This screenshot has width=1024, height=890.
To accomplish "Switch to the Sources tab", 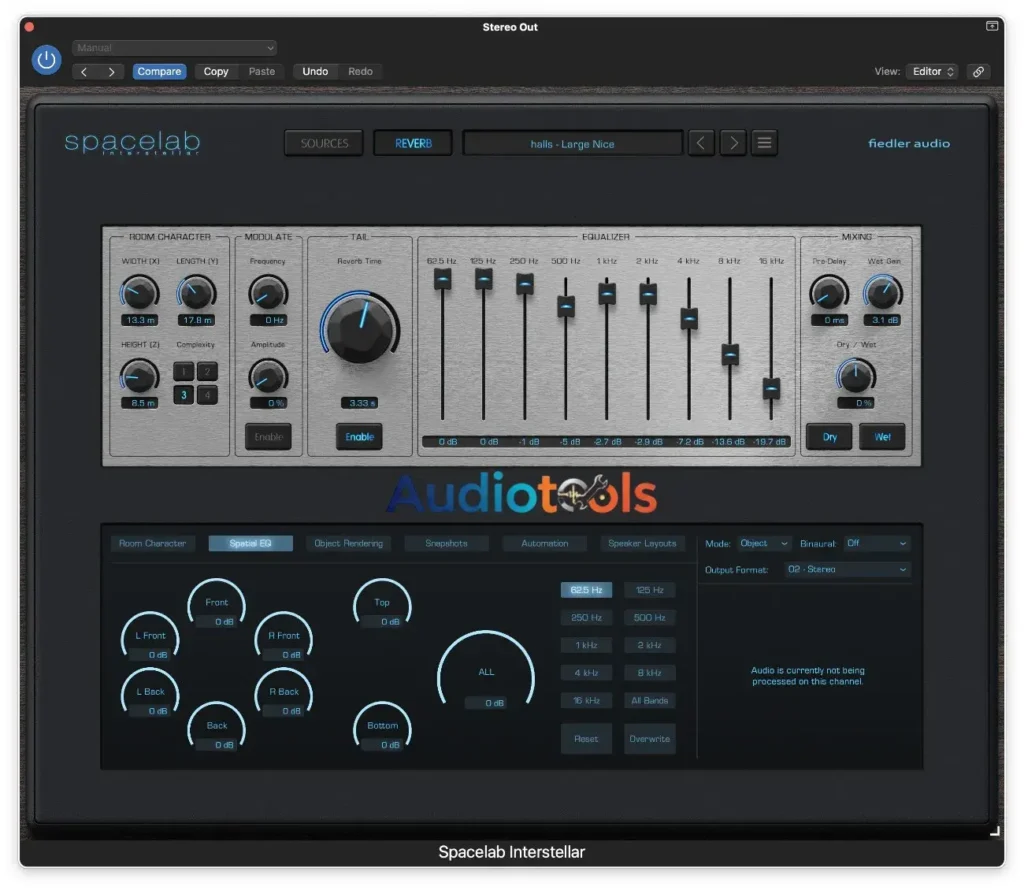I will (x=323, y=142).
